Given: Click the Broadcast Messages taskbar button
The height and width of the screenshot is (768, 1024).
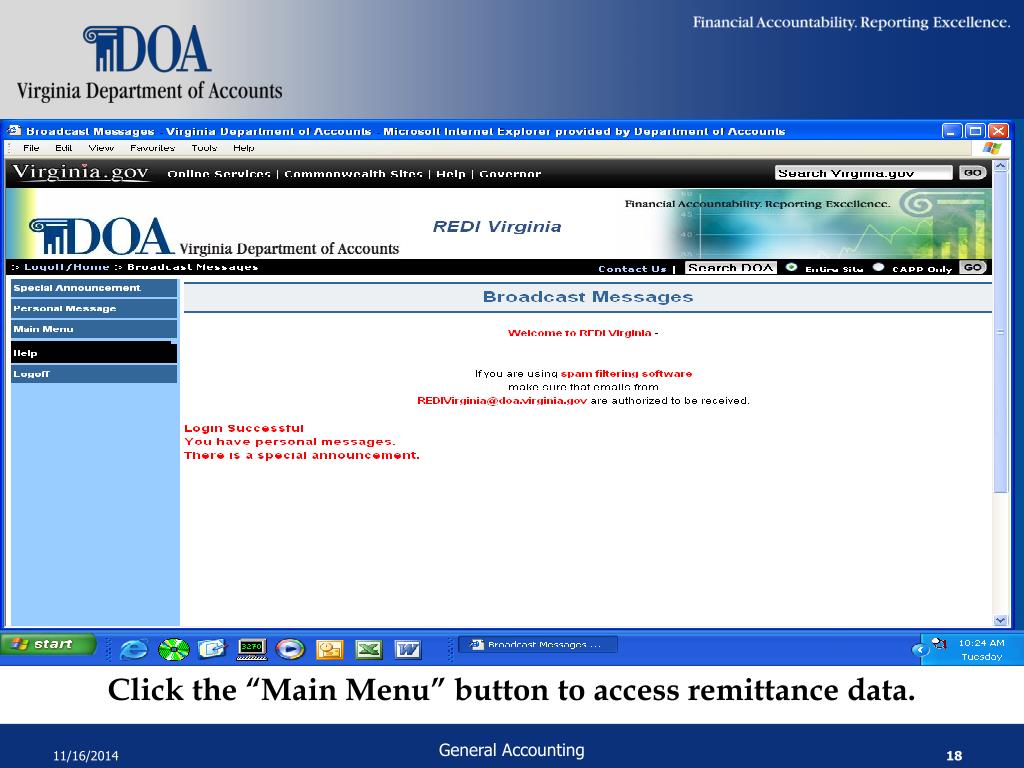Looking at the screenshot, I should pyautogui.click(x=539, y=645).
